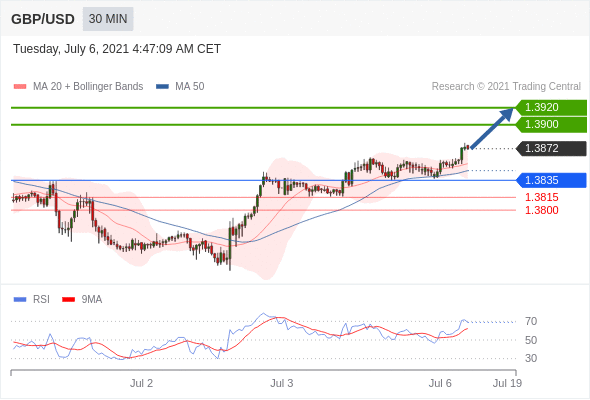
Task: Click the pink MA 20 Bollinger legend swatch
Action: [x=20, y=87]
